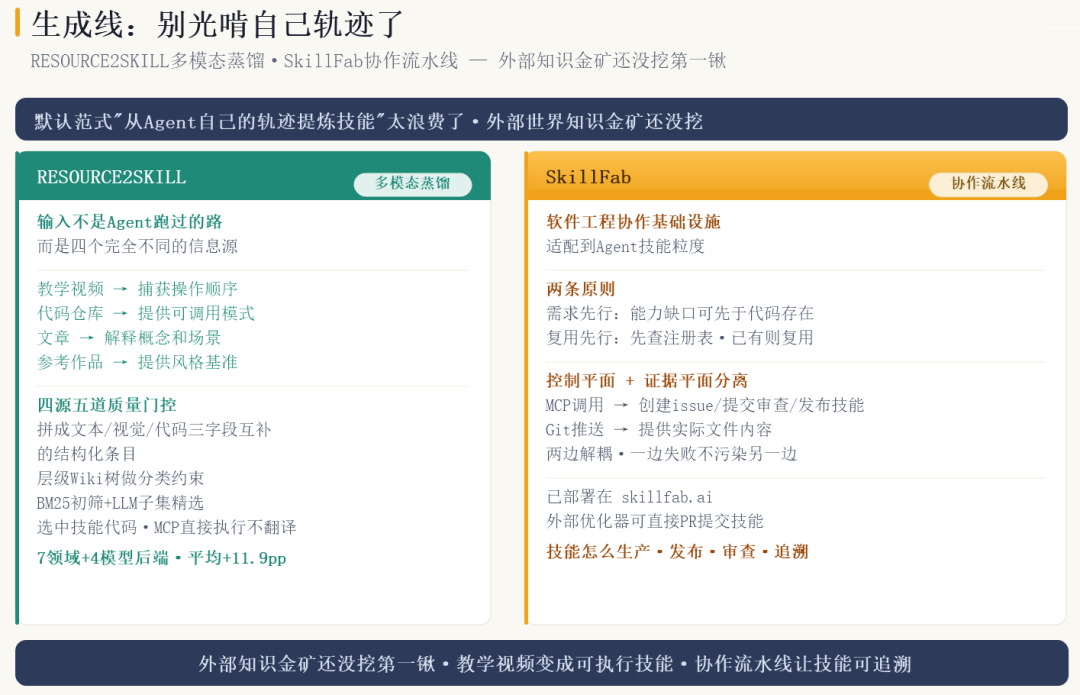This screenshot has width=1080, height=695.
Task: Click heading 两条原则
Action: coord(580,289)
